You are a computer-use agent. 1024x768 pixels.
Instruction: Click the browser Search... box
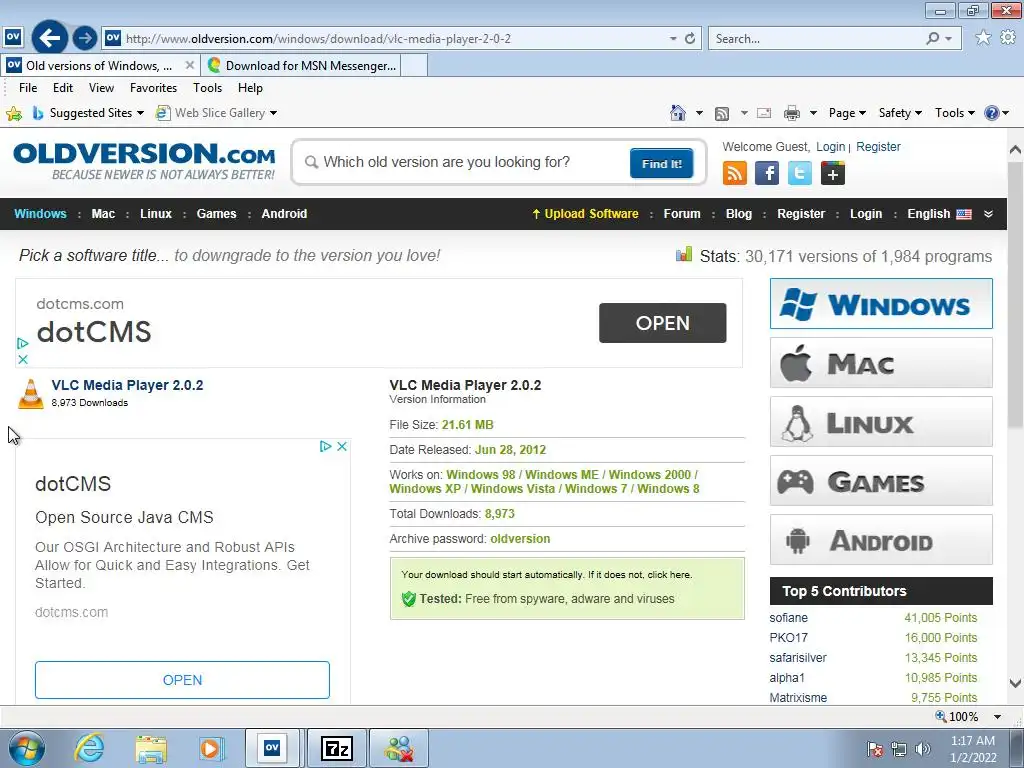point(816,39)
